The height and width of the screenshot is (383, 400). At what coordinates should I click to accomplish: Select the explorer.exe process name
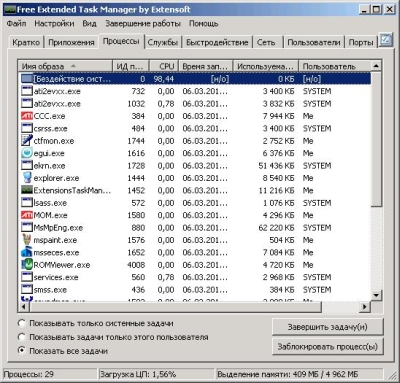click(56, 178)
